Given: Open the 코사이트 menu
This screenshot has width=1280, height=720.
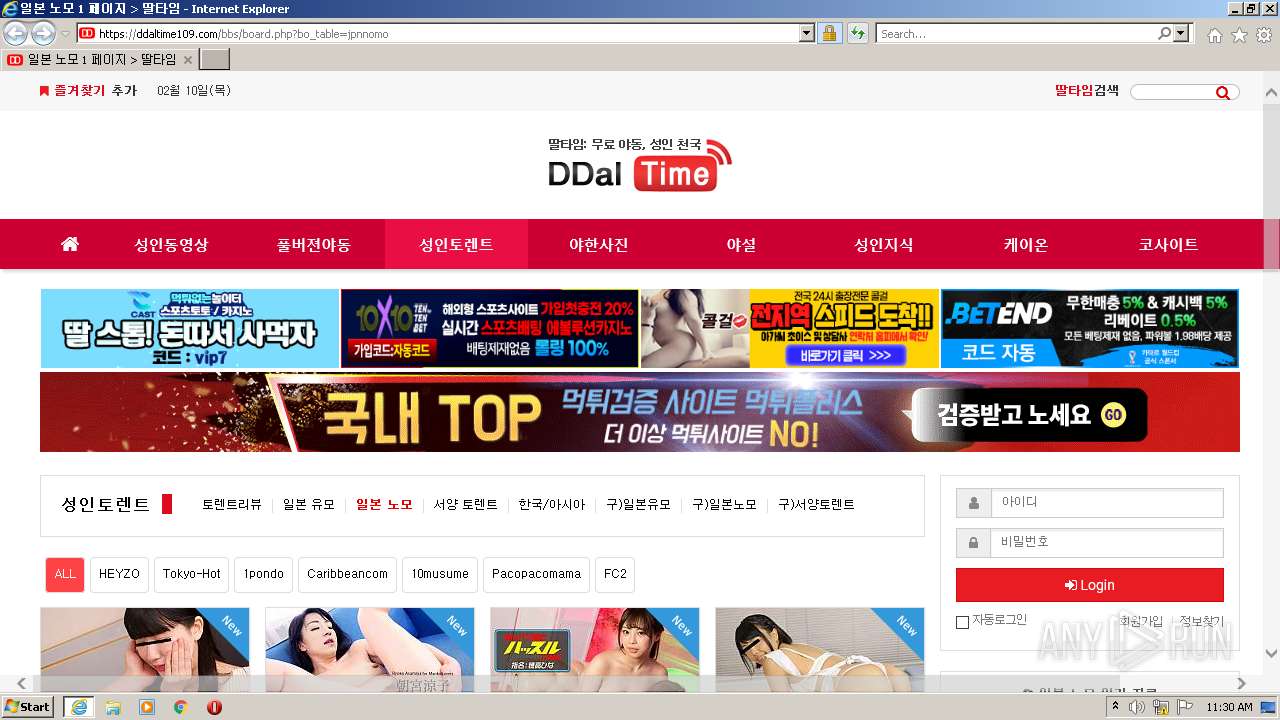Looking at the screenshot, I should (x=1168, y=244).
